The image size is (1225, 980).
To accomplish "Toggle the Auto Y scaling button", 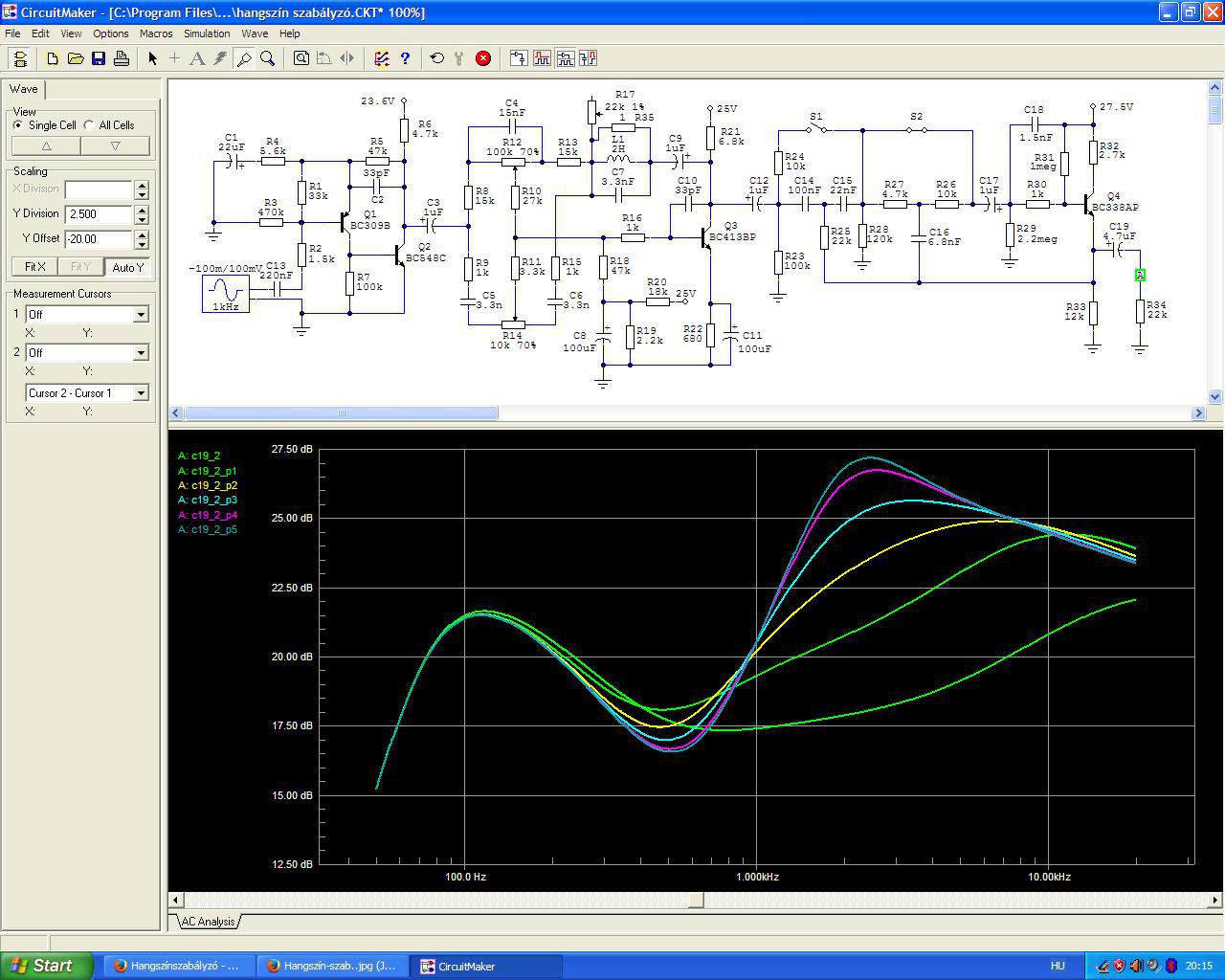I will click(127, 267).
